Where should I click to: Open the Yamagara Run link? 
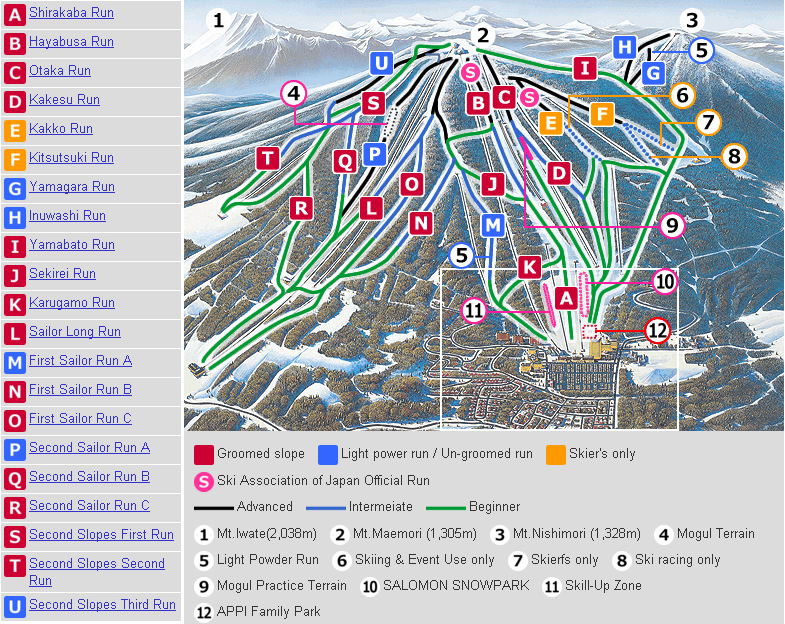tap(71, 187)
